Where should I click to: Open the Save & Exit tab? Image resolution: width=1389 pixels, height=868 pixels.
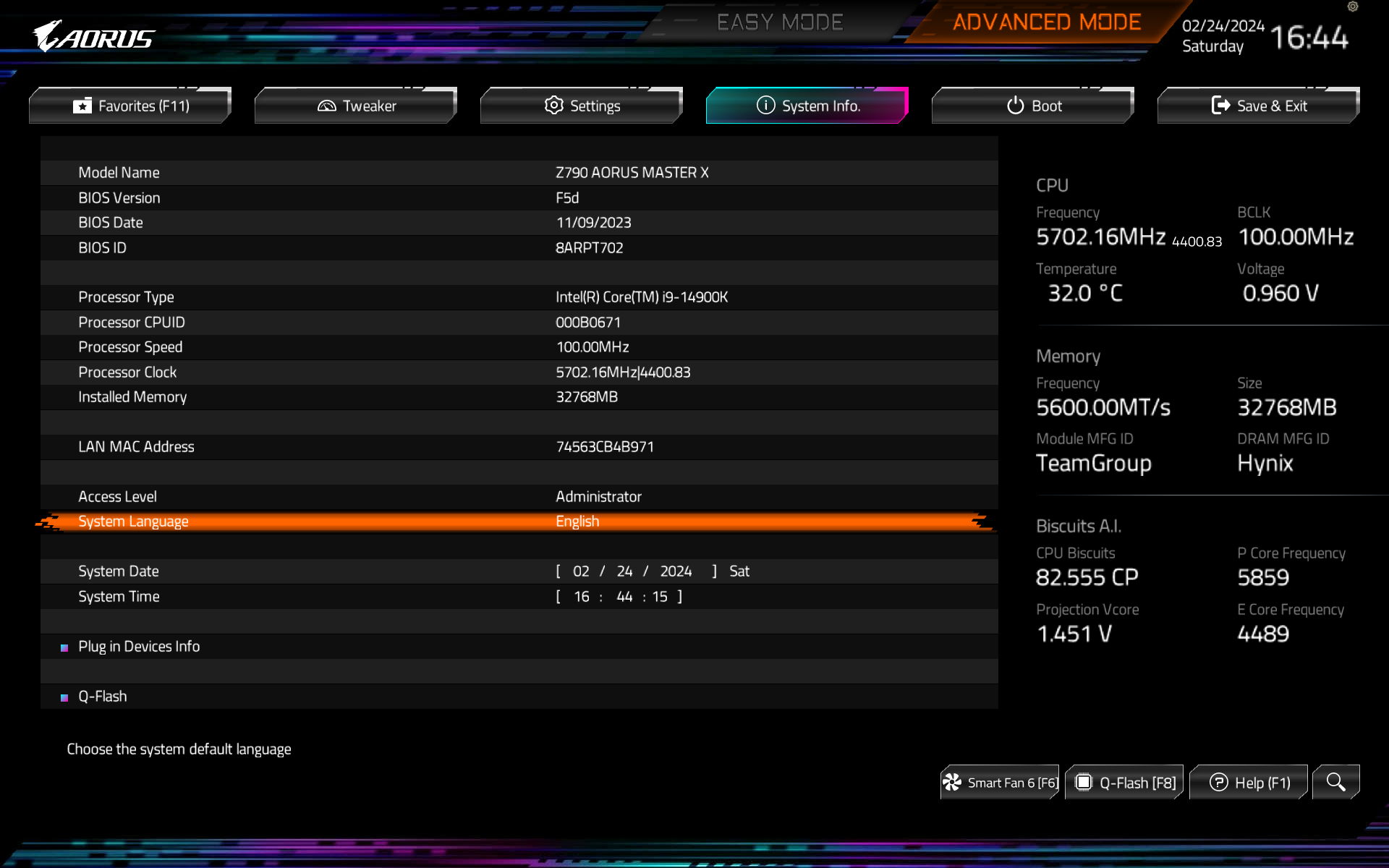coord(1258,106)
